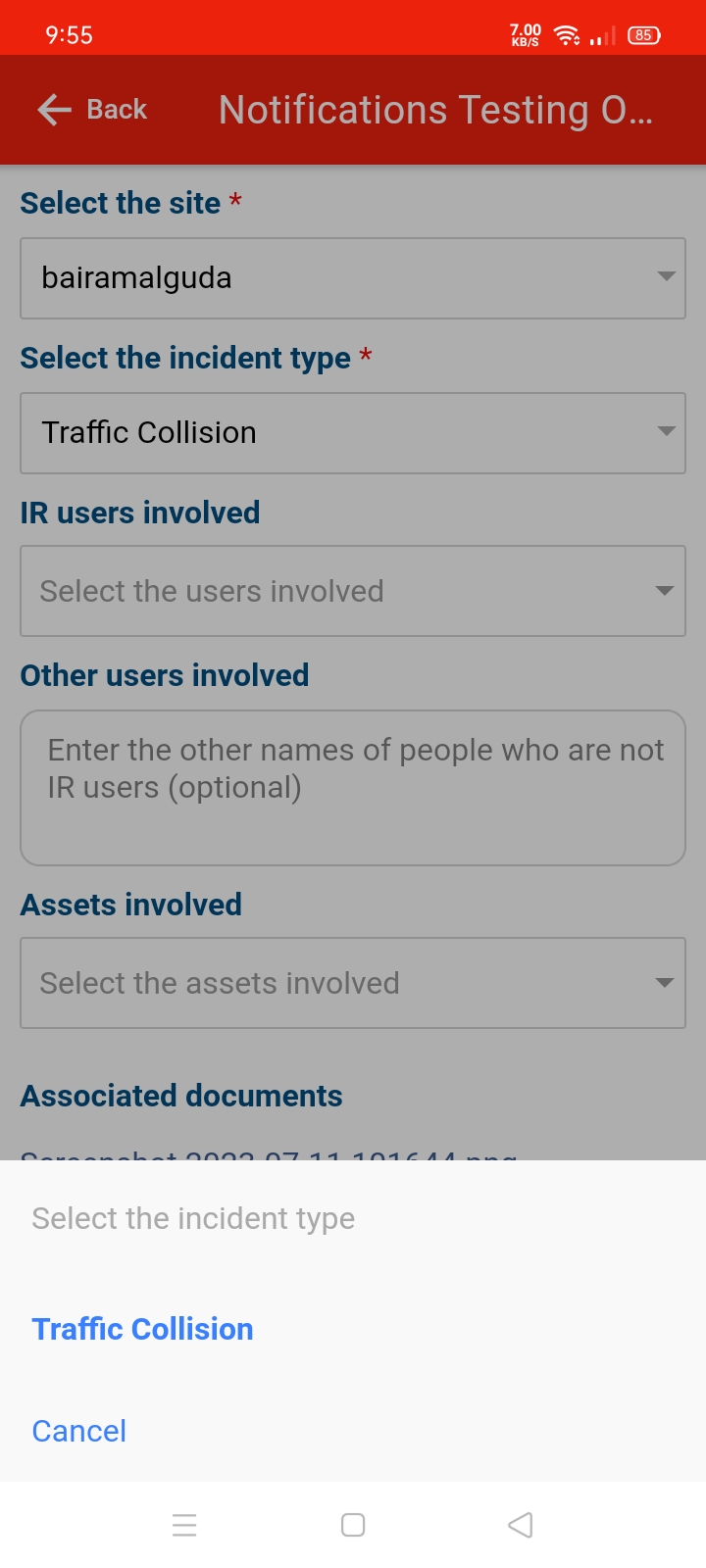This screenshot has width=706, height=1568.
Task: Tap Cancel in the incident type sheet
Action: (x=79, y=1431)
